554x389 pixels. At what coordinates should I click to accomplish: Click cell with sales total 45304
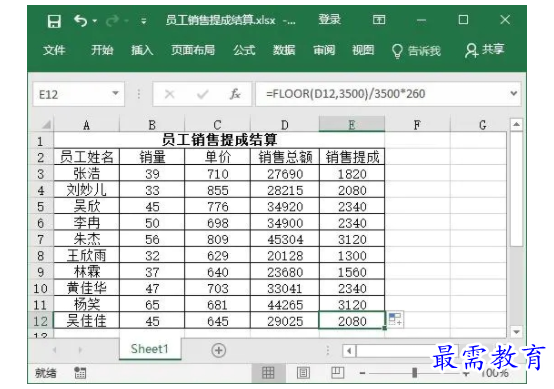(285, 239)
